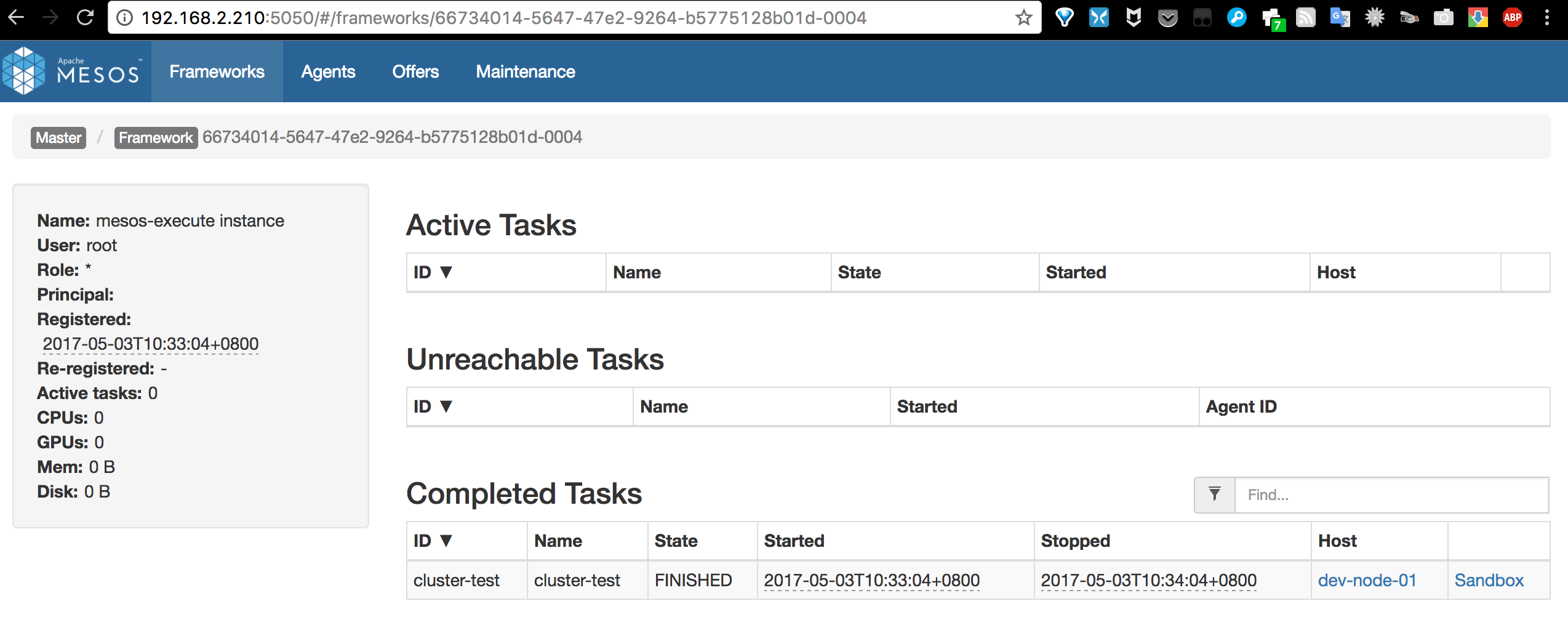
Task: Switch to the Agents tab
Action: click(328, 71)
